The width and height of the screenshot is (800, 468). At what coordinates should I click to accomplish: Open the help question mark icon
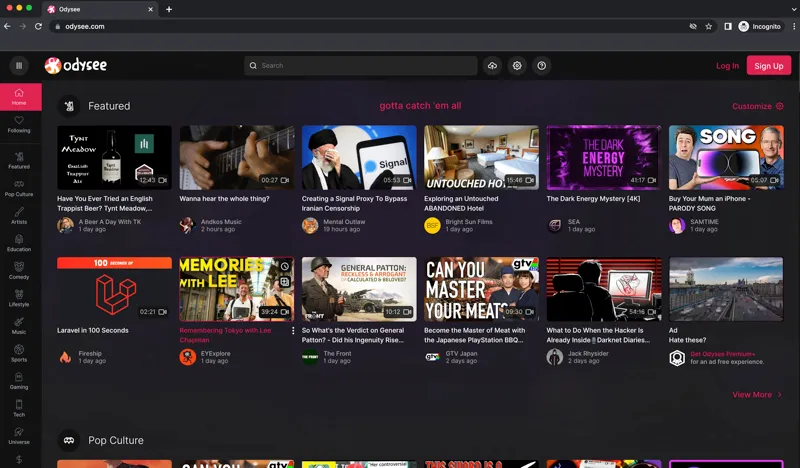(x=541, y=65)
